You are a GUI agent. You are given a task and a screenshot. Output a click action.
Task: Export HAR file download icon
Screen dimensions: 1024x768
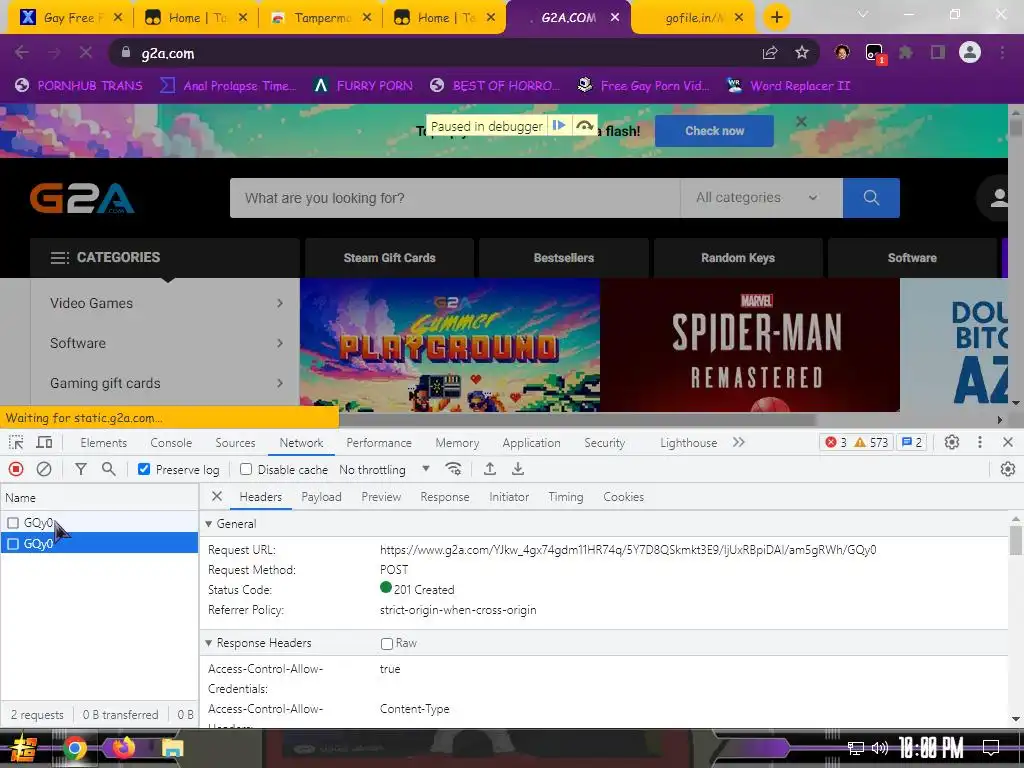point(518,469)
